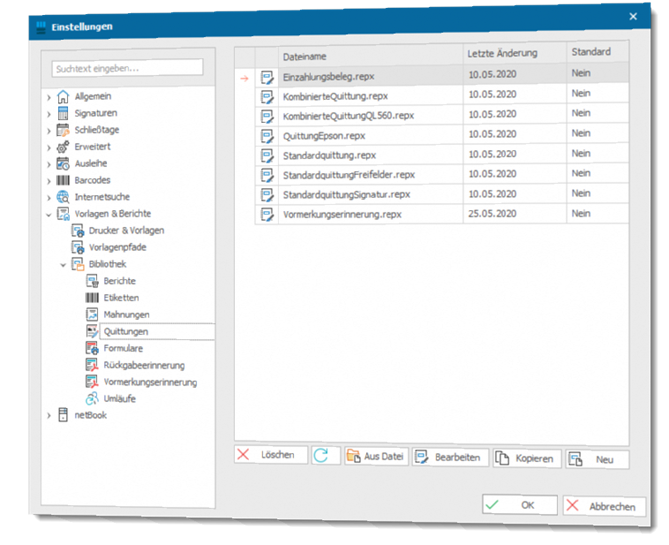Collapse the Bibliothek tree node
Viewport: 669px width, 545px height.
[x=63, y=265]
